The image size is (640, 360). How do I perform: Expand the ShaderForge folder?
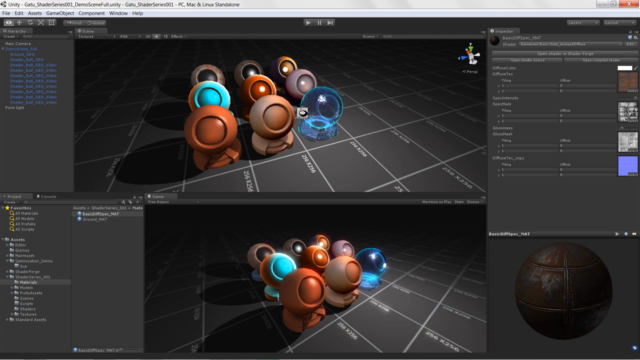[7, 271]
